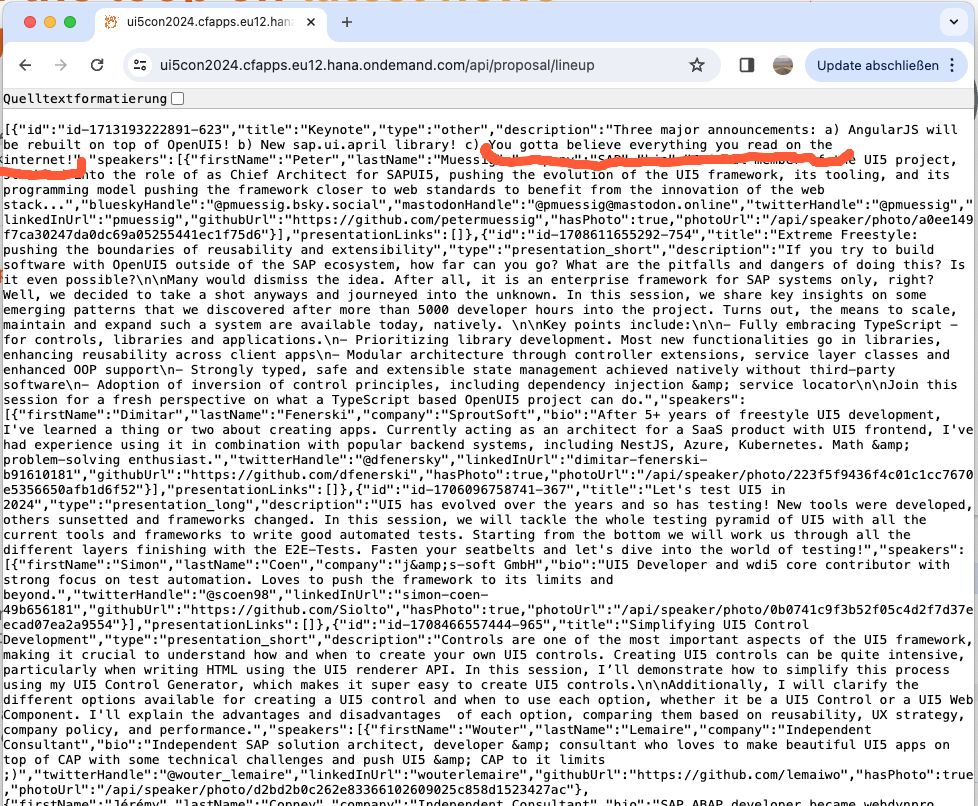View site information icon in address bar
Screen dimensions: 978x806
(x=140, y=65)
